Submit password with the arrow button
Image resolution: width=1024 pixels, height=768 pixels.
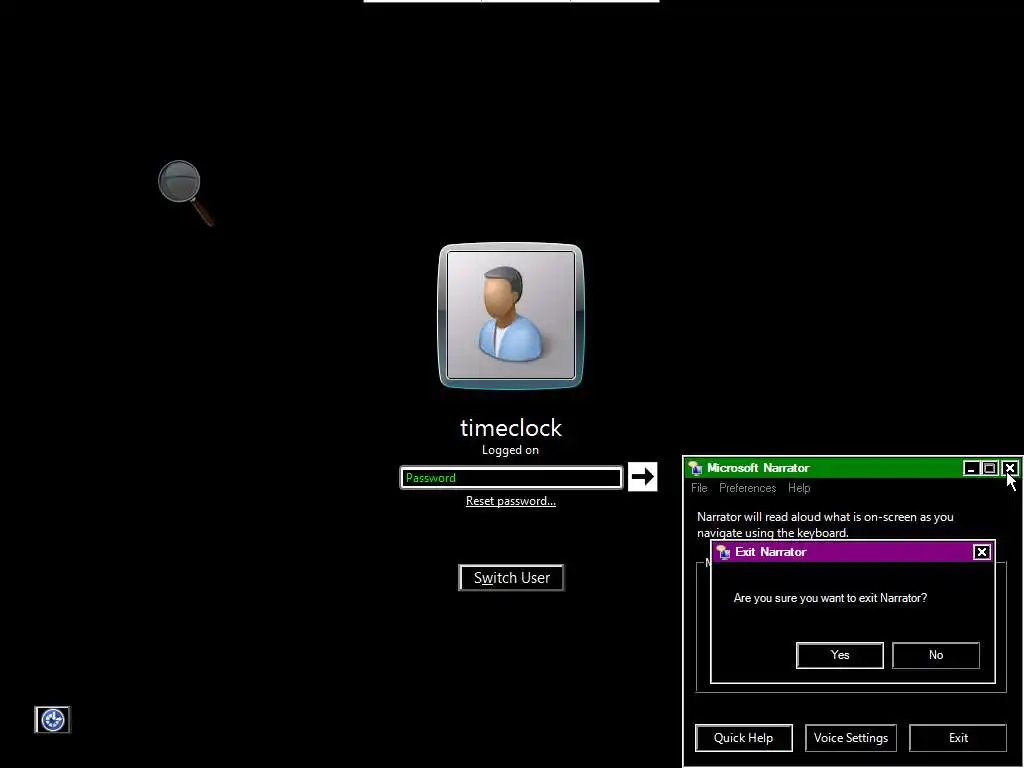643,477
